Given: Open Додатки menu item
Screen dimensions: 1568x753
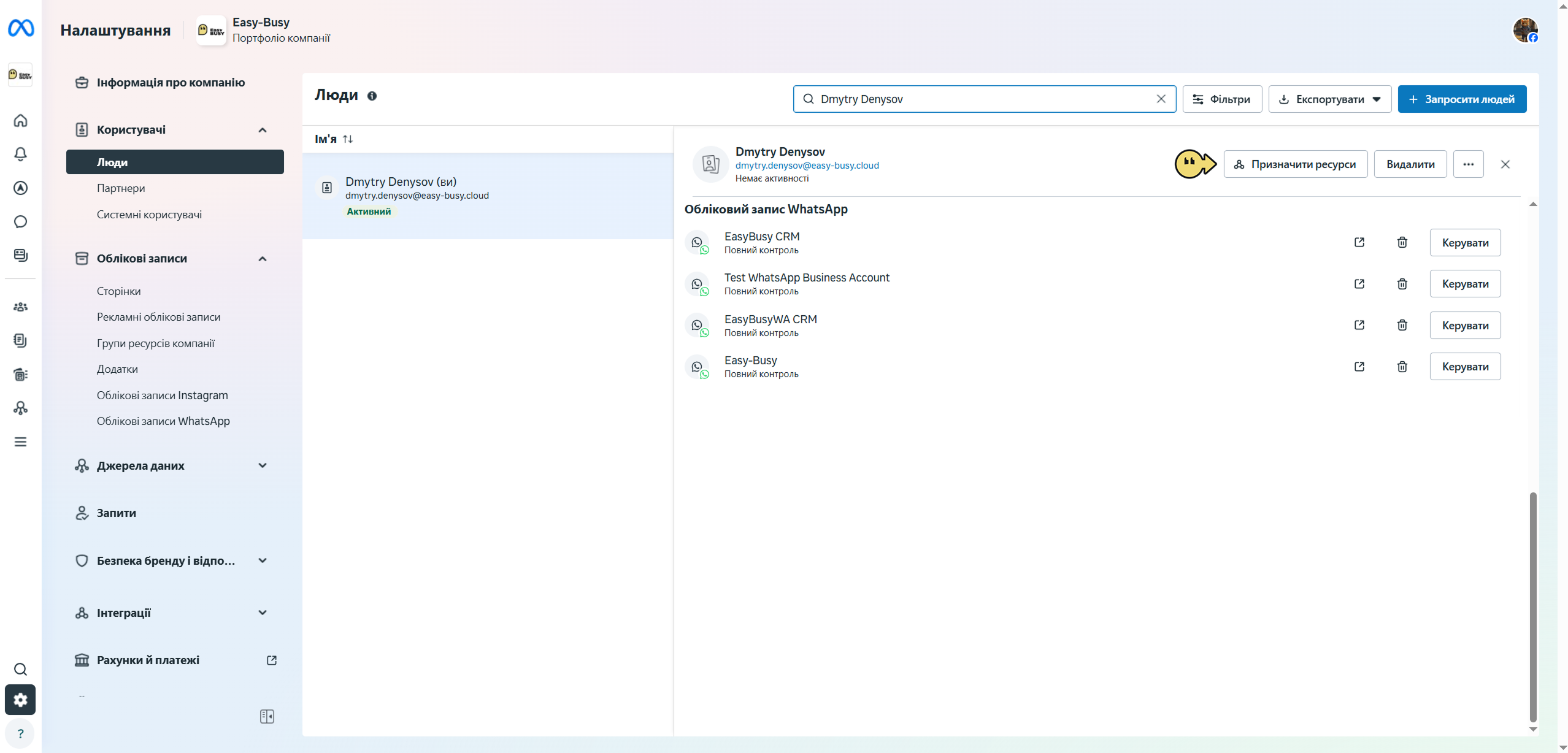Looking at the screenshot, I should coord(117,369).
